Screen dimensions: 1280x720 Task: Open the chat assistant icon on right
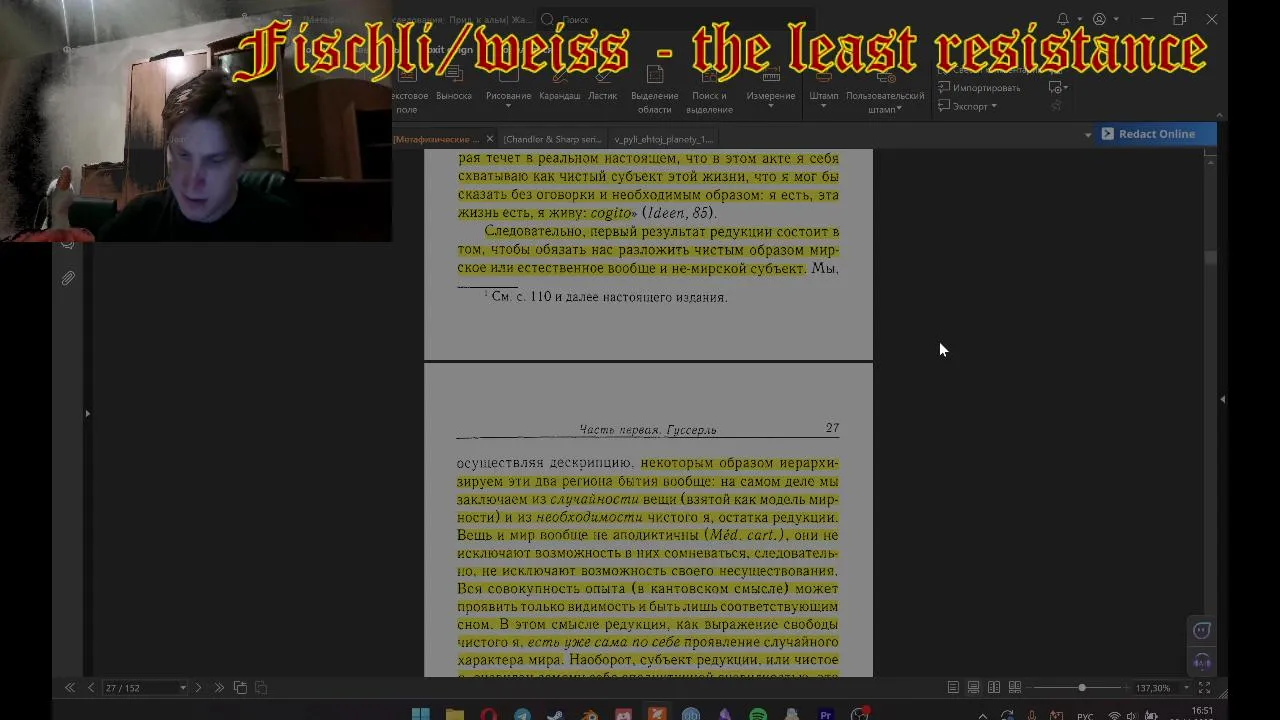[x=1202, y=630]
